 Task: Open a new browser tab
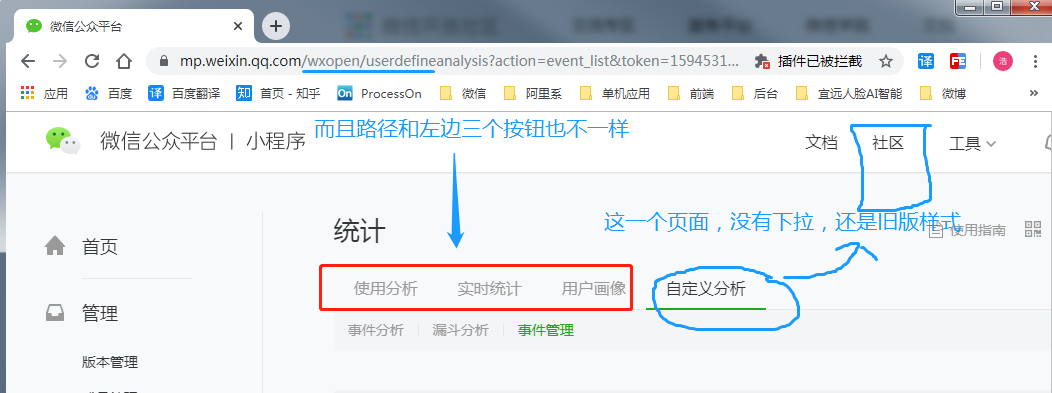pyautogui.click(x=276, y=26)
